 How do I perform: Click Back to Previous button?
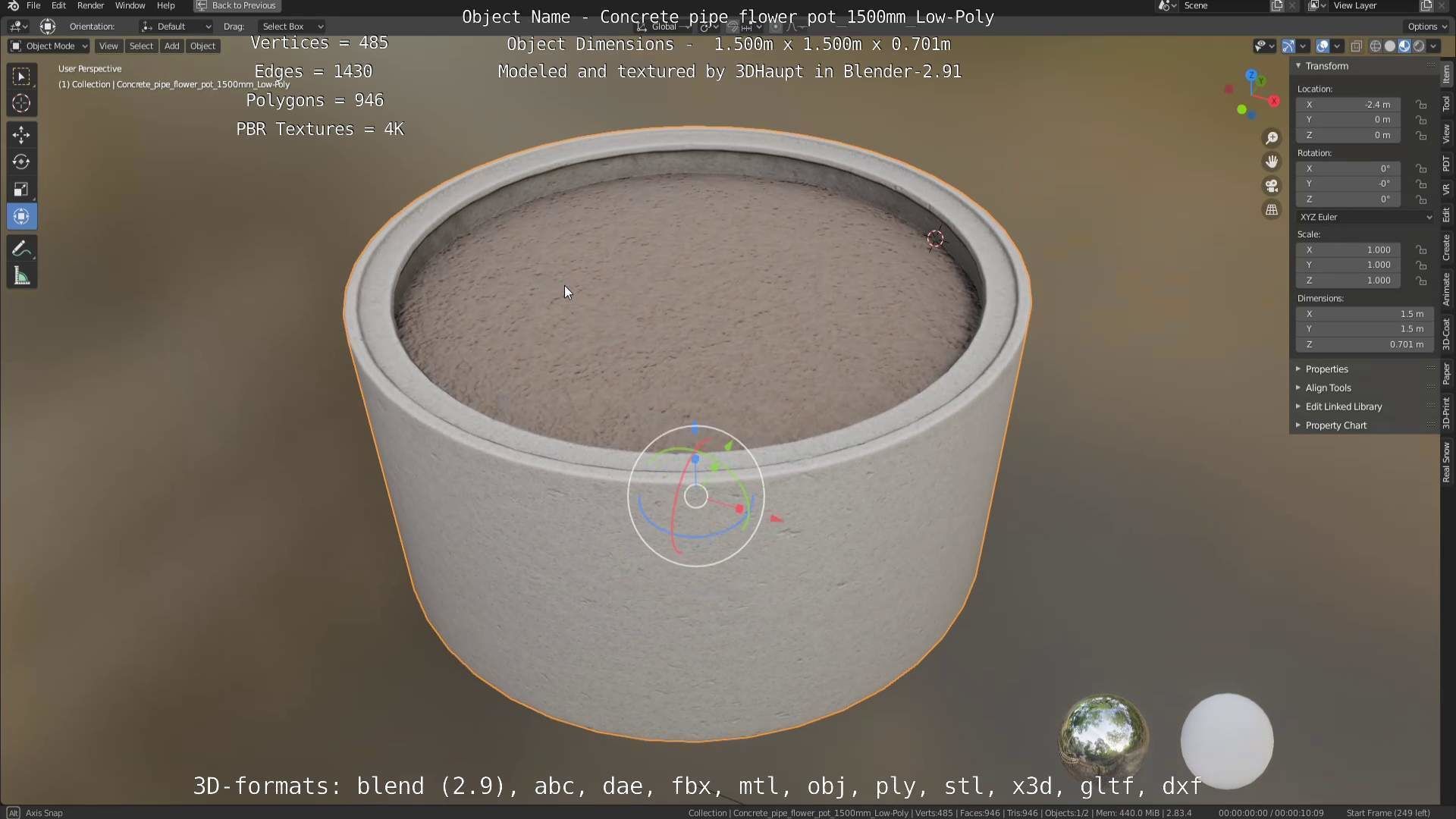(x=237, y=5)
